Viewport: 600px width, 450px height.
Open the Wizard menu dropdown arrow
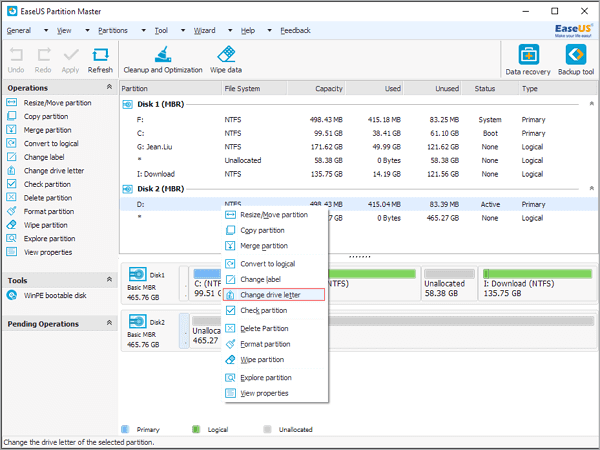(230, 30)
